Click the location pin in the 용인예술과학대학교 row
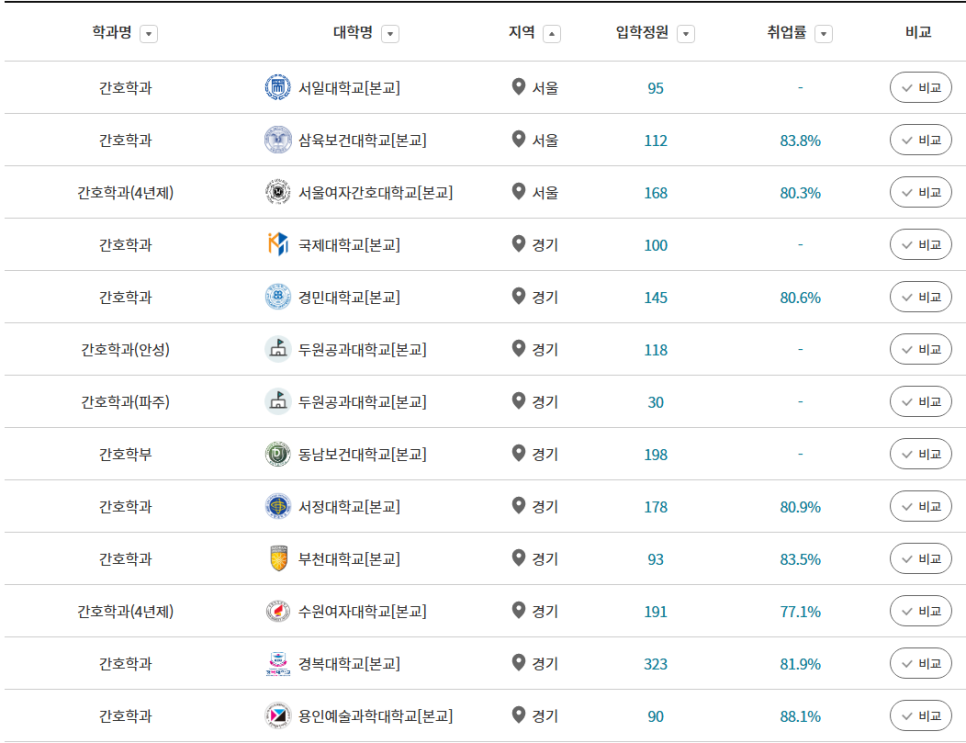The width and height of the screenshot is (966, 743). point(519,715)
